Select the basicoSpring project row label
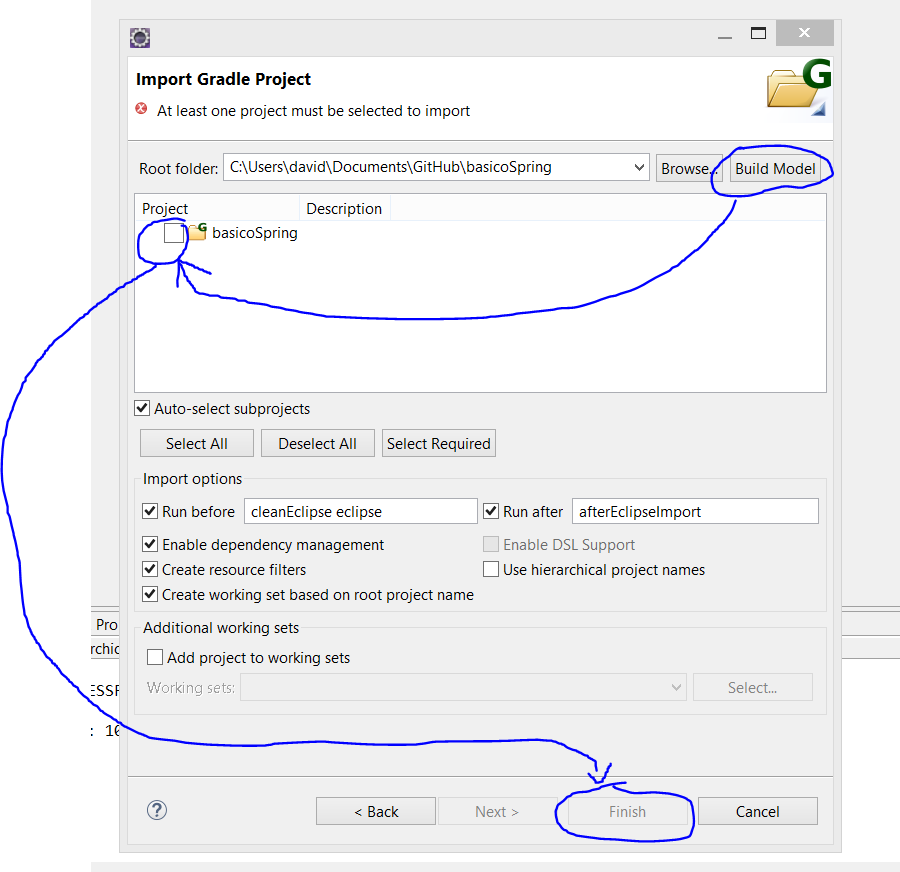Image resolution: width=900 pixels, height=872 pixels. tap(255, 232)
